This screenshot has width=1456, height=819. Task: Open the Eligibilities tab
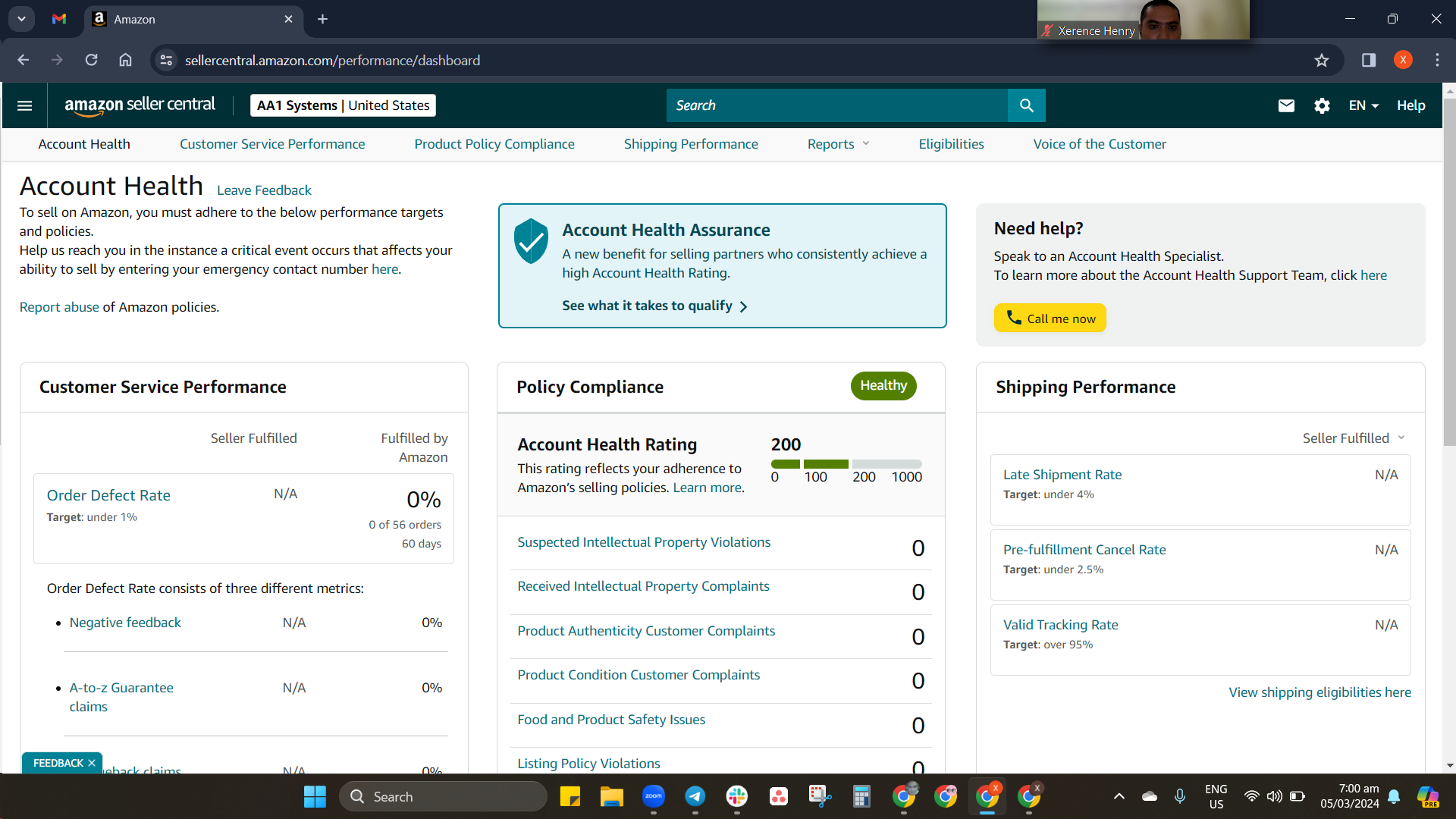click(951, 144)
